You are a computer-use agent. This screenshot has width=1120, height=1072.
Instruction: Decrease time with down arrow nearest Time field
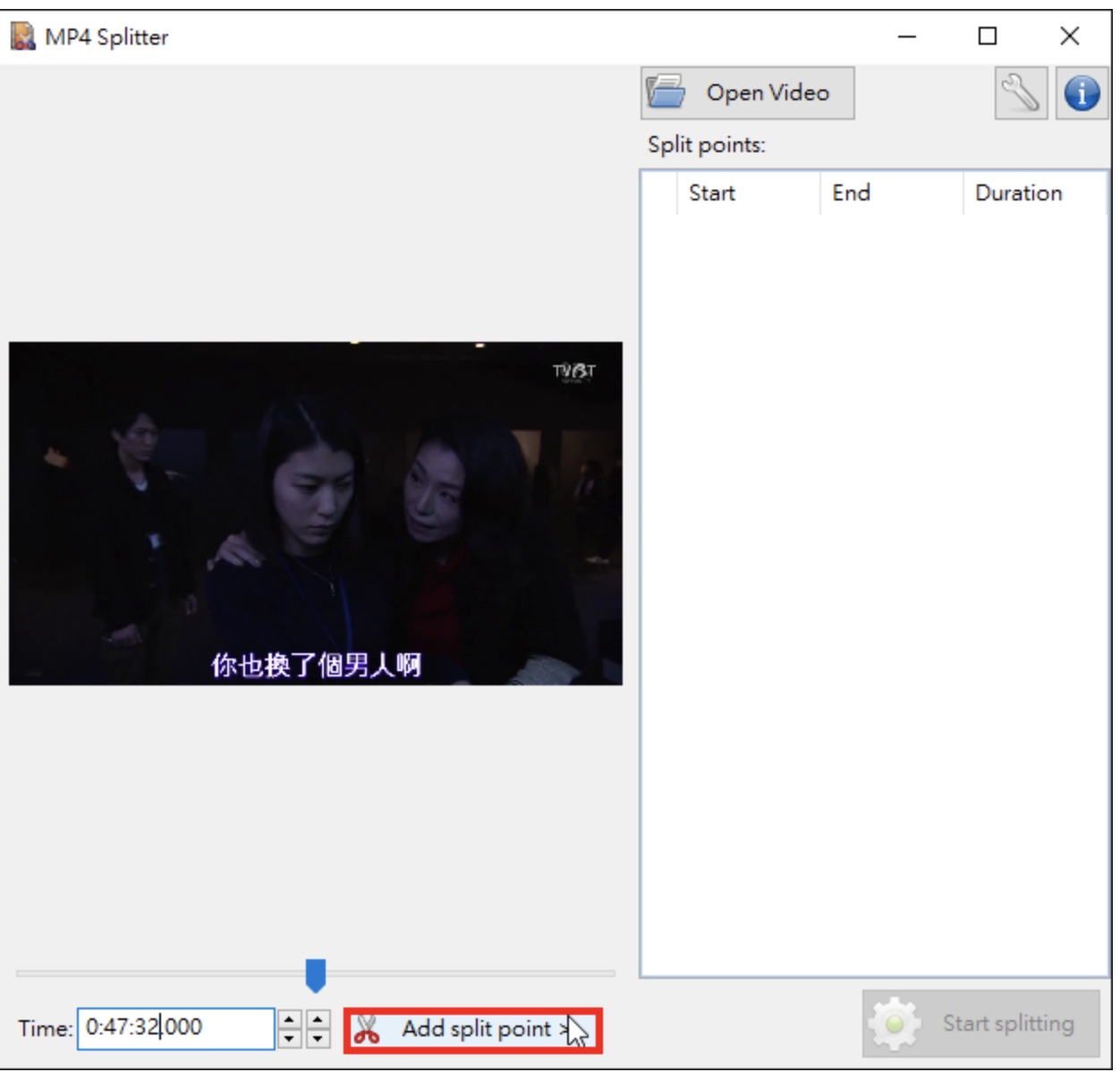pos(289,1039)
